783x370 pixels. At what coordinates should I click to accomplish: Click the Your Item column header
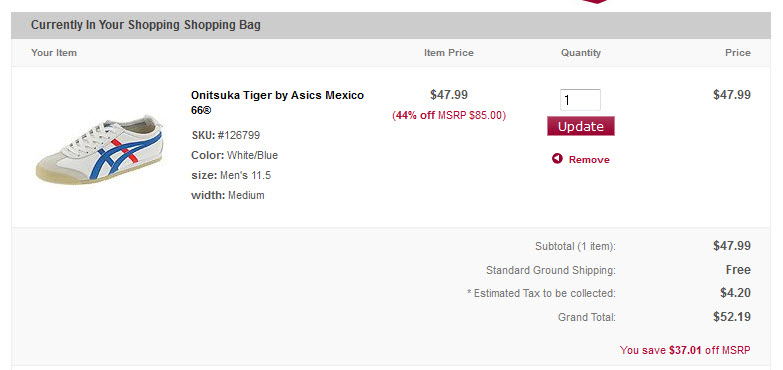[54, 52]
